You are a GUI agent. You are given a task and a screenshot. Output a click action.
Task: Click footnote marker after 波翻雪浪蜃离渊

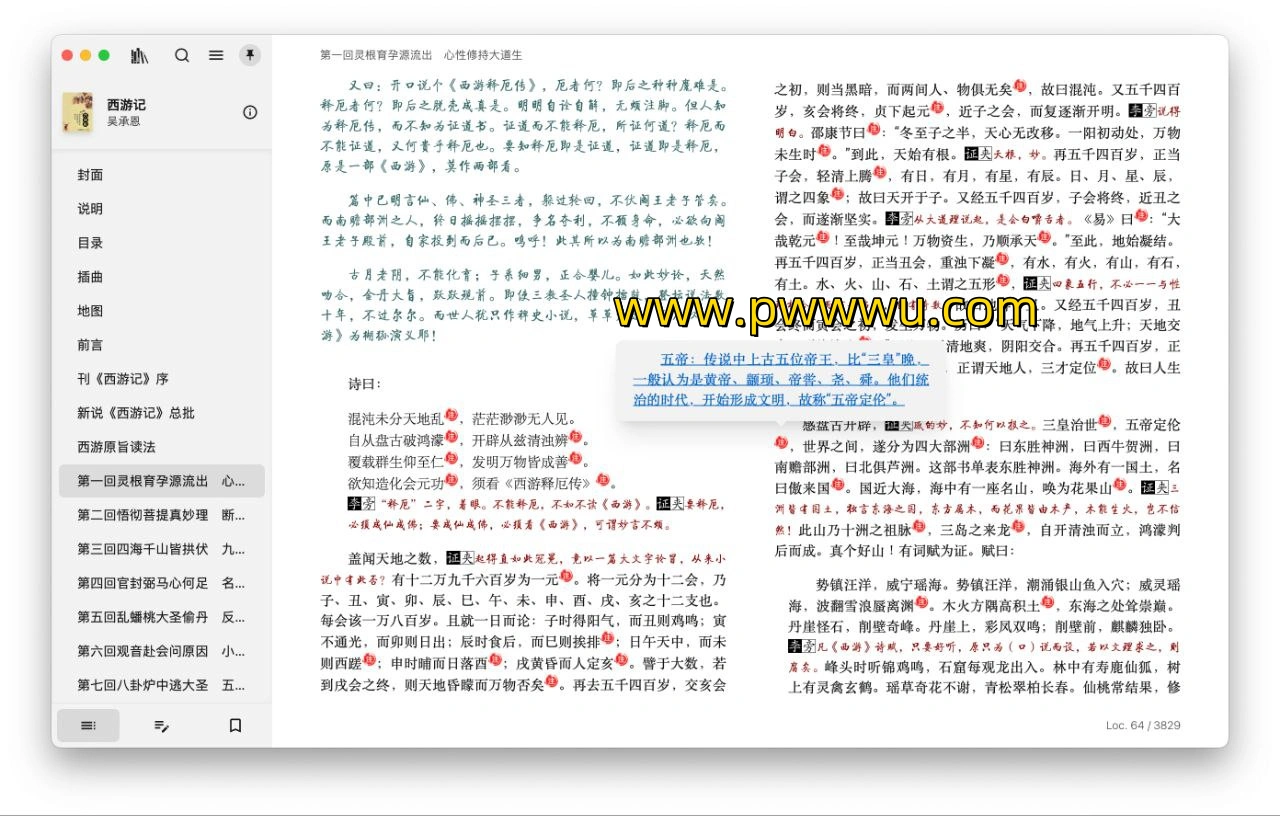pos(921,603)
